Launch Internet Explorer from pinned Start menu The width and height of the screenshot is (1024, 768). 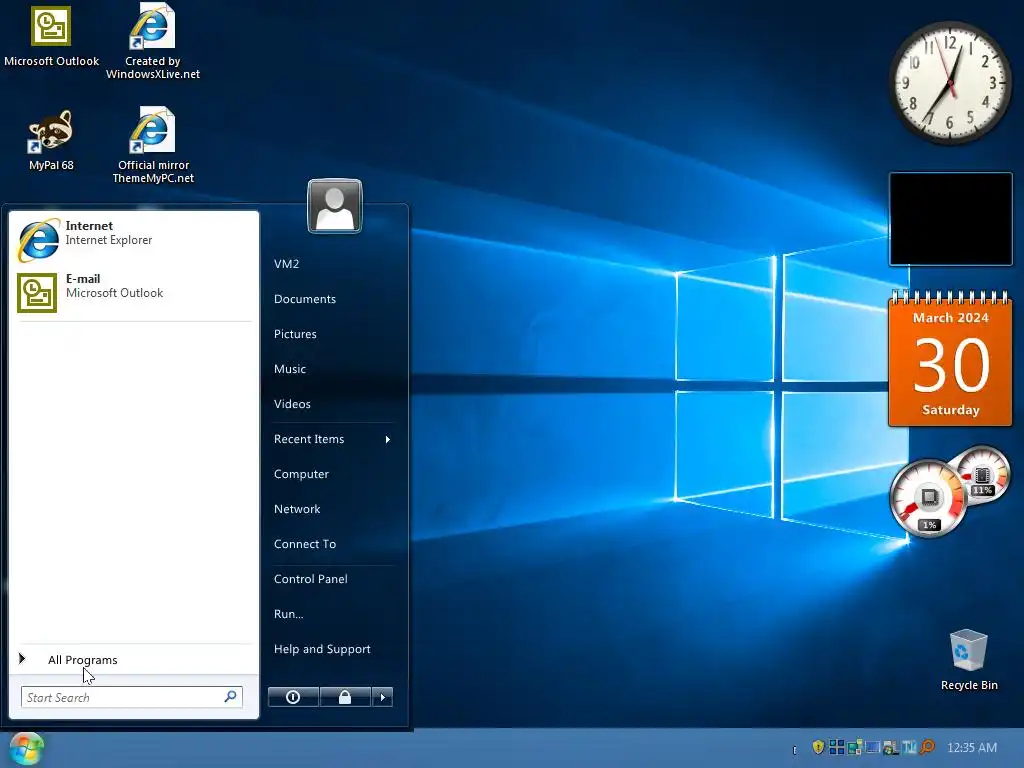point(134,240)
